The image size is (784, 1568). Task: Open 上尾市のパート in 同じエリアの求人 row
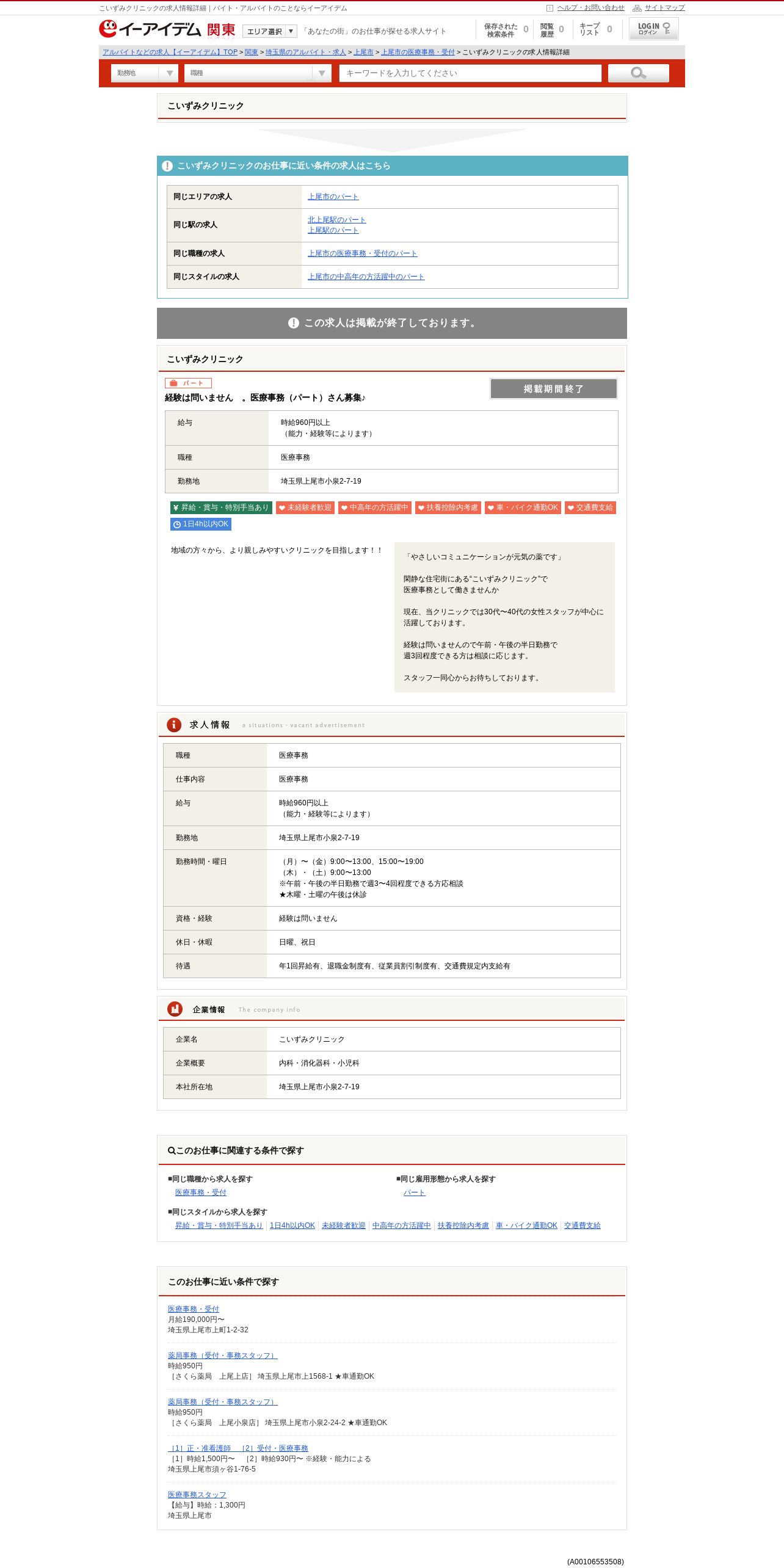point(333,197)
